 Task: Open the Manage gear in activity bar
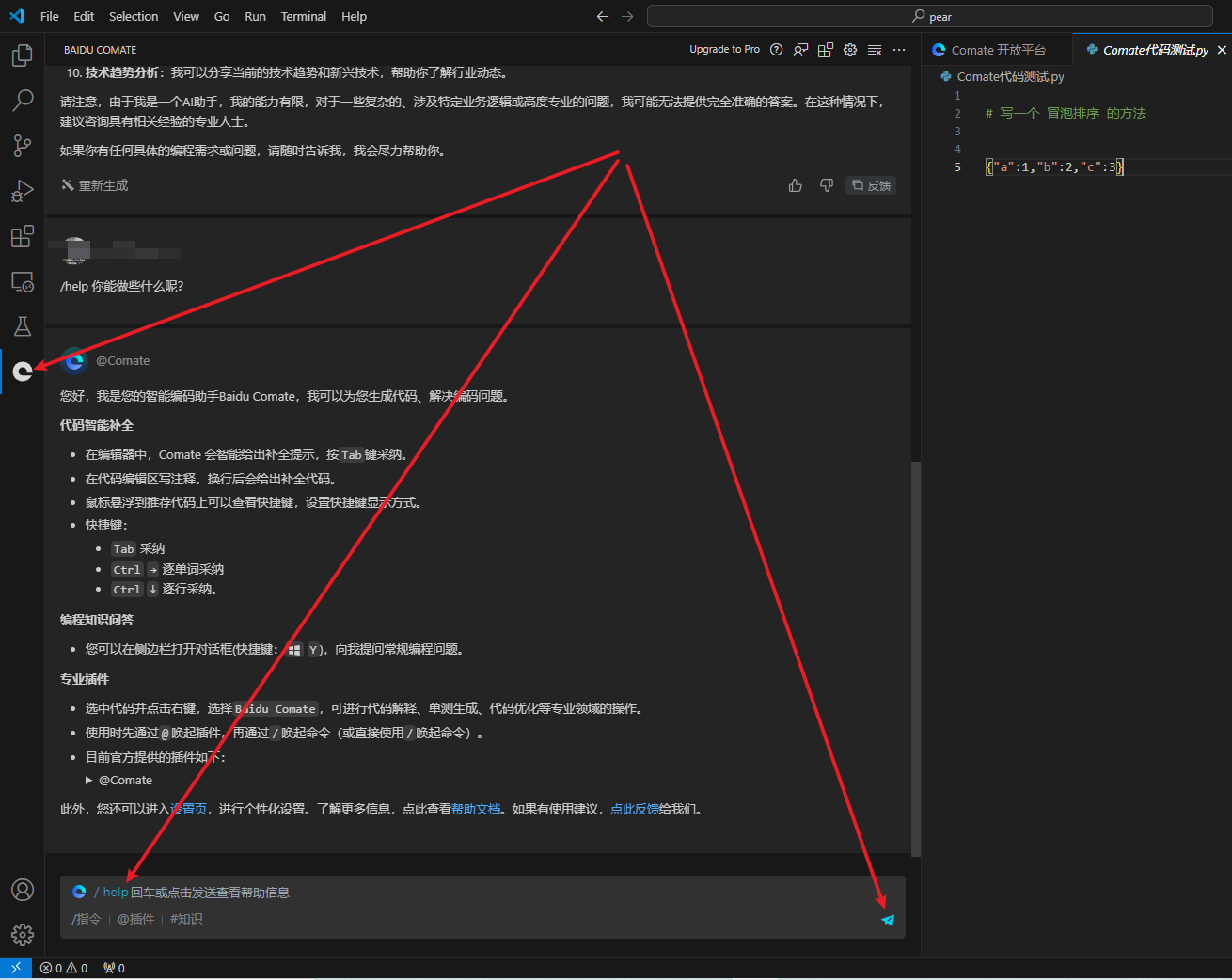[x=23, y=934]
